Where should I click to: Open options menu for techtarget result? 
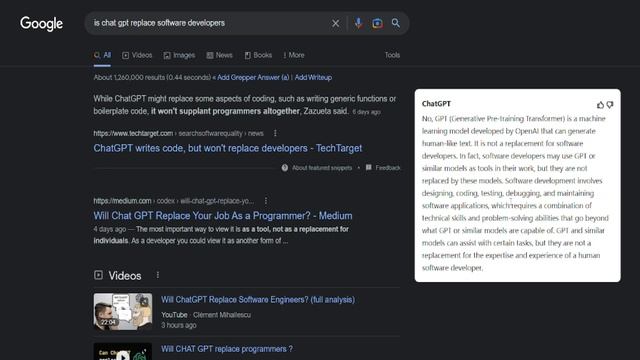[275, 133]
